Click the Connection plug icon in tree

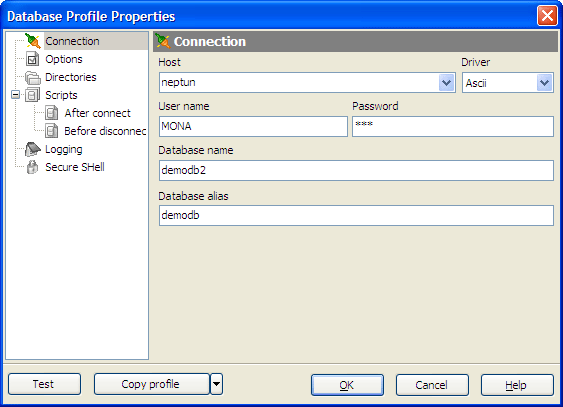33,41
